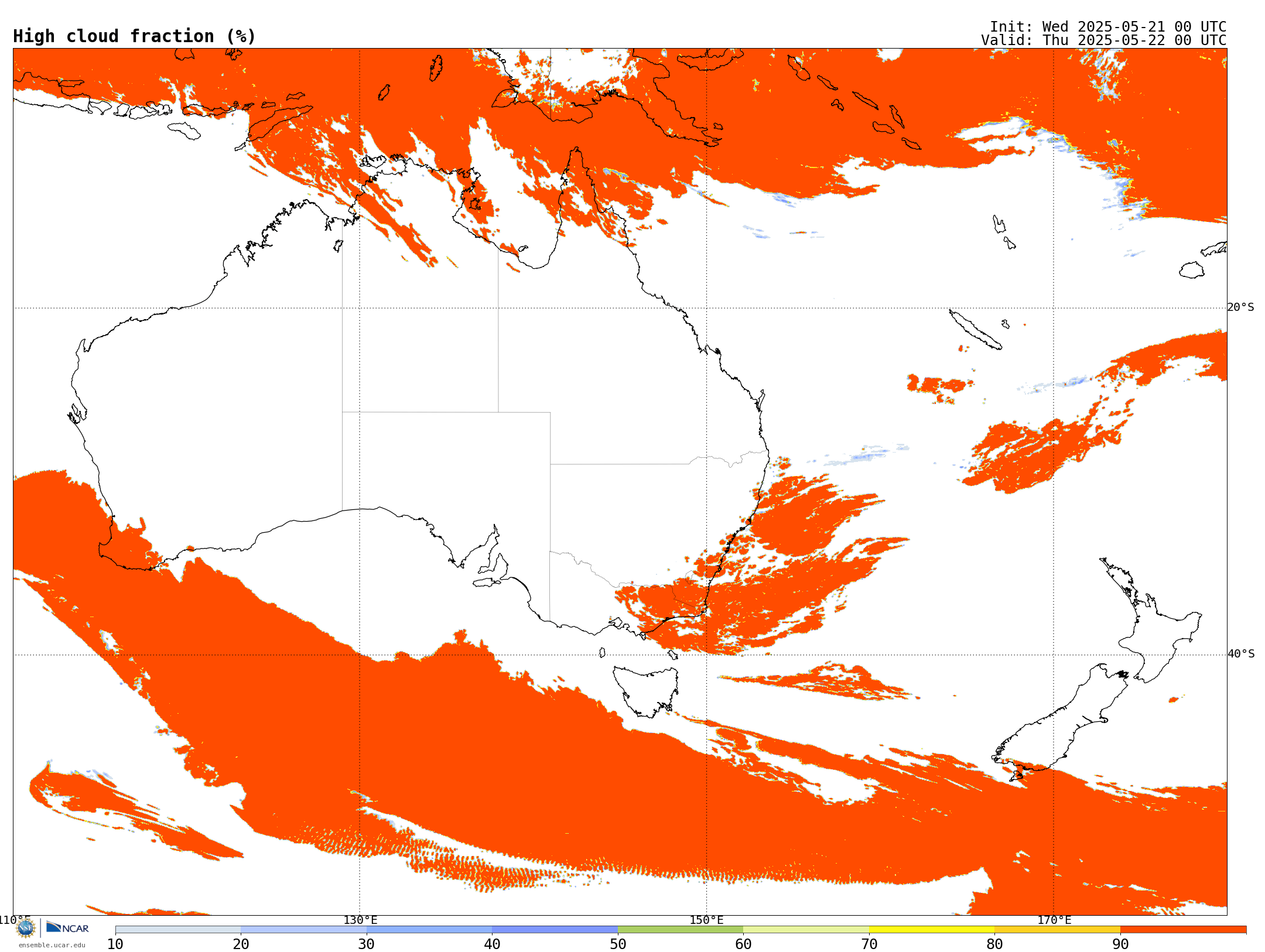The image size is (1265, 952).
Task: Click the colorbar tick label 50
Action: 618,944
